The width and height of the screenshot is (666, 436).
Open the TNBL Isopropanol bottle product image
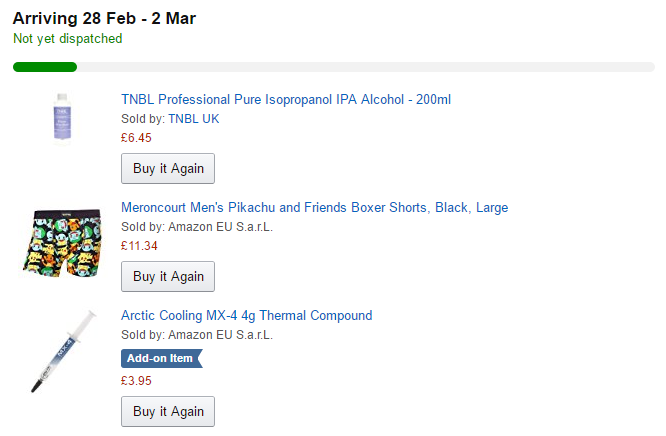pos(62,118)
